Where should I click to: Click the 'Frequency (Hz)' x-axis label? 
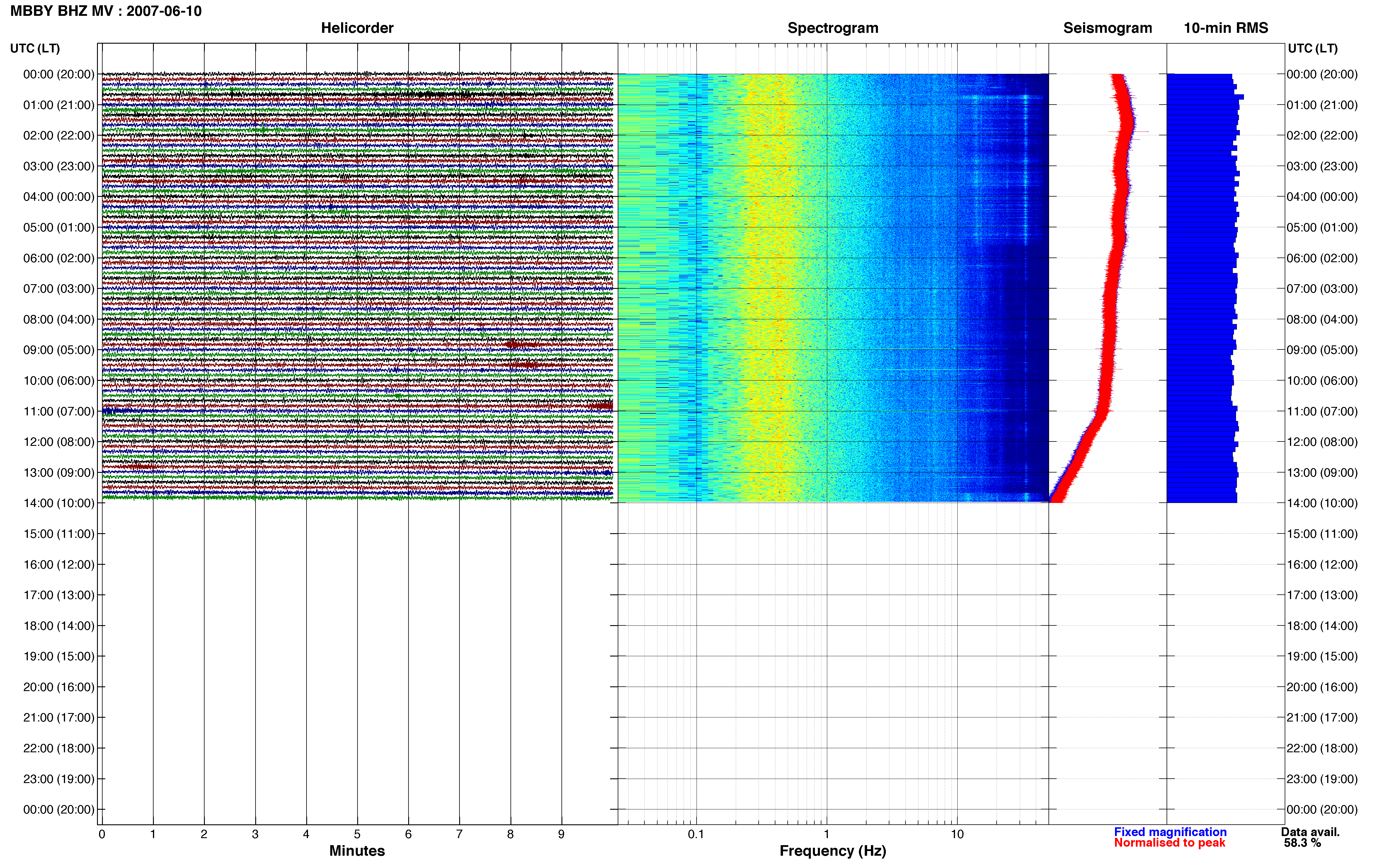pos(833,851)
